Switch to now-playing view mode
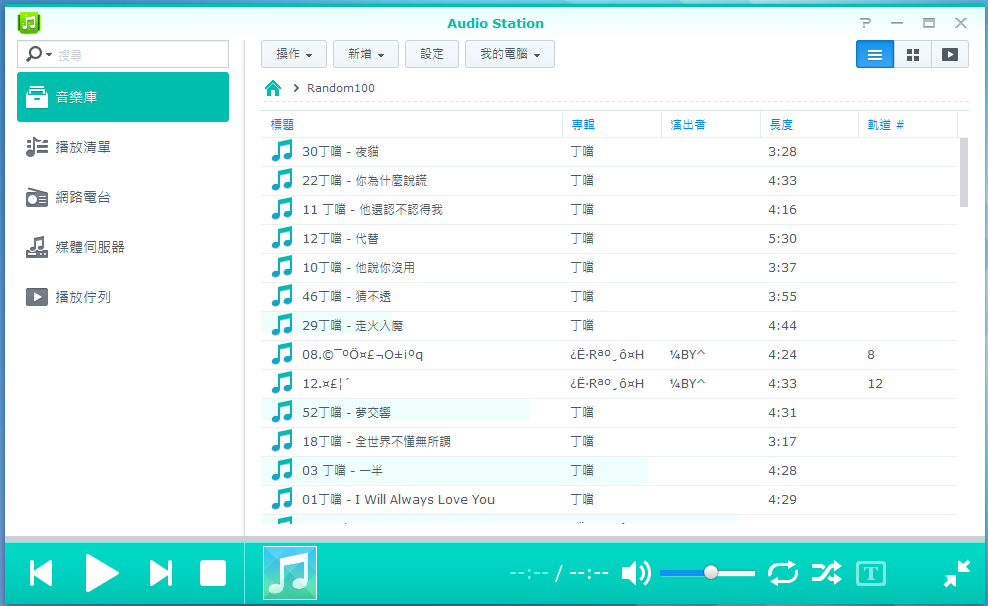Screen dimensions: 988x606 [950, 54]
